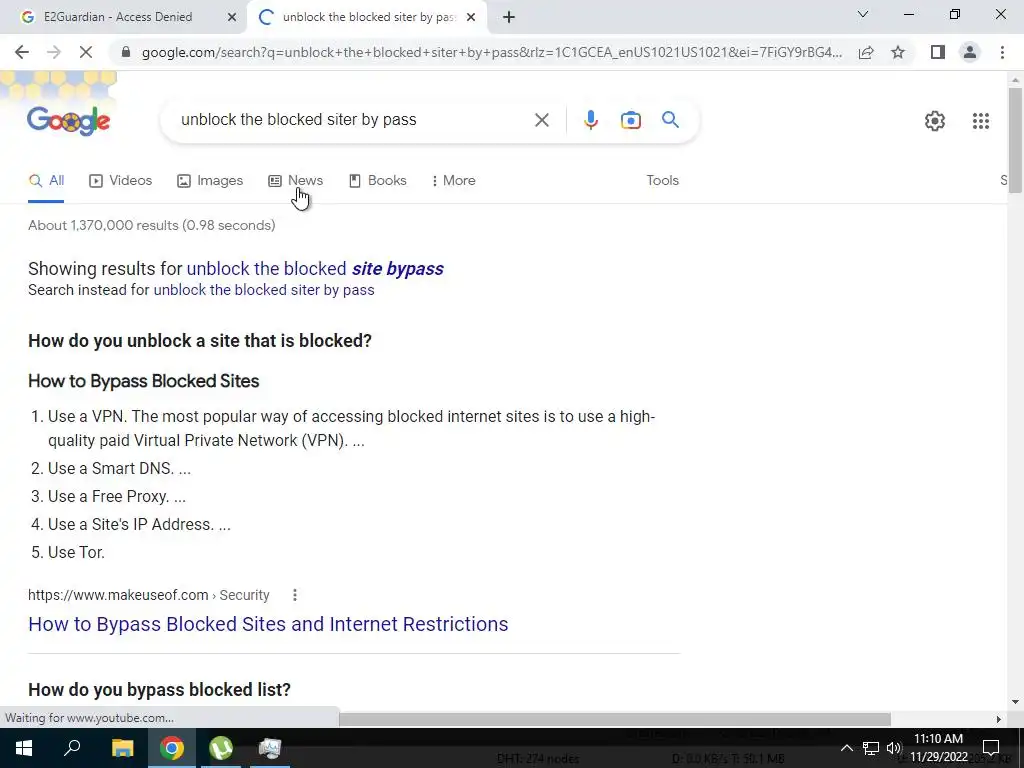This screenshot has height=768, width=1024.
Task: Switch to Videos results
Action: [121, 181]
